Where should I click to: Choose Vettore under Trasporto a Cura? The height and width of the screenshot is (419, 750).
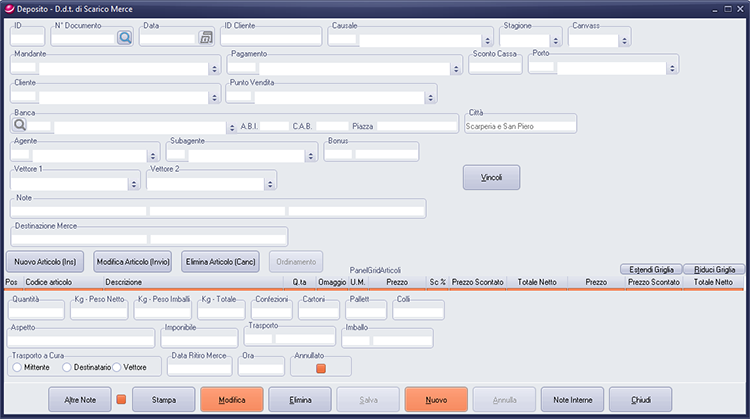tap(117, 367)
